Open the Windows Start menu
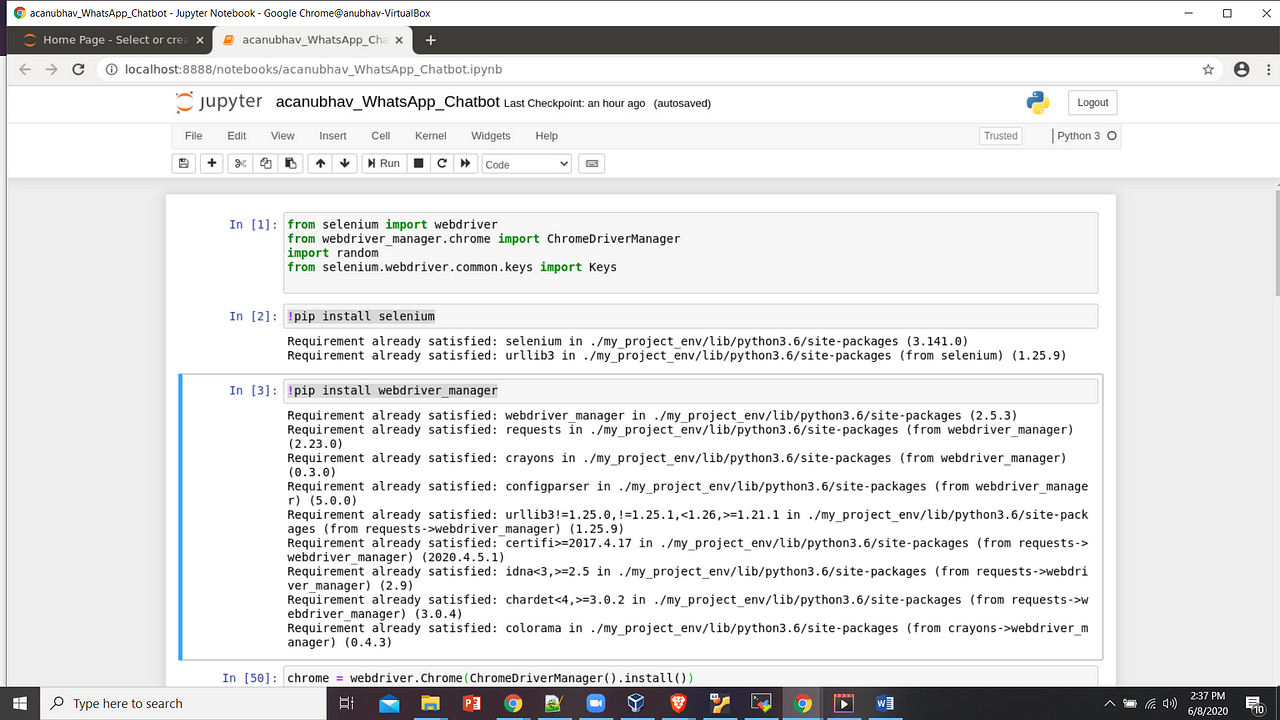 click(19, 703)
